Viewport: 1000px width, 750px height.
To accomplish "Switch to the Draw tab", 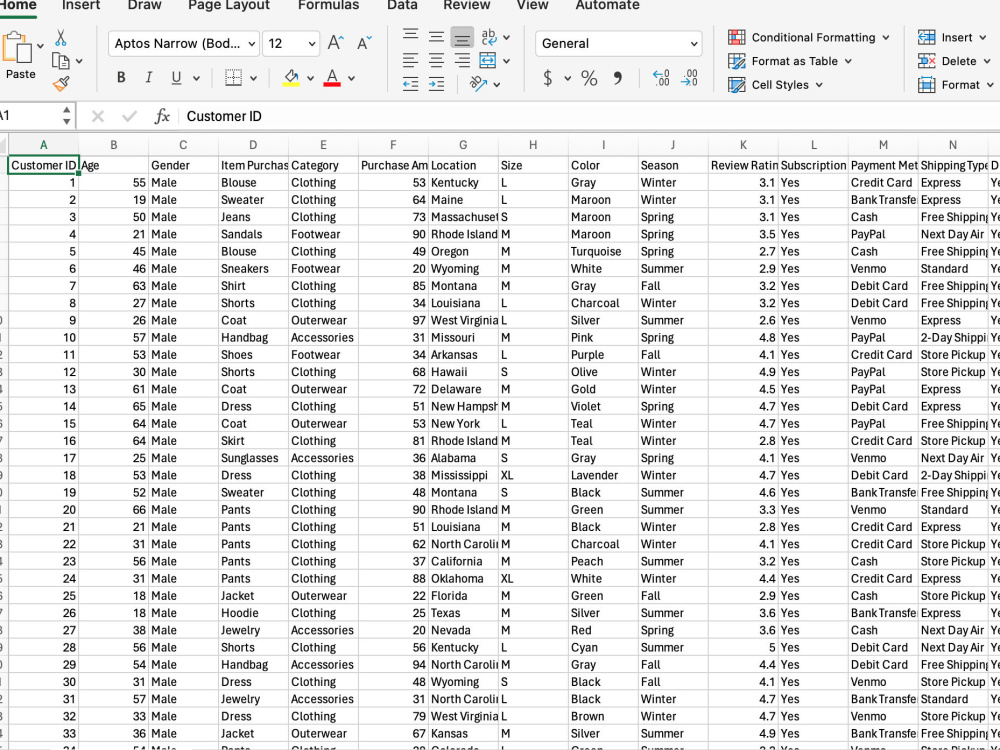I will pos(145,5).
